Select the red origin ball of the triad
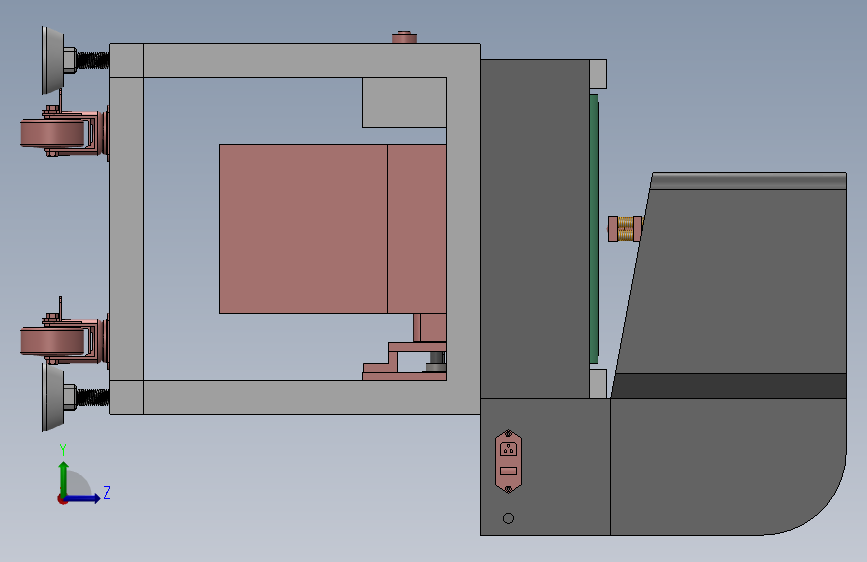Viewport: 867px width, 562px height. point(62,499)
